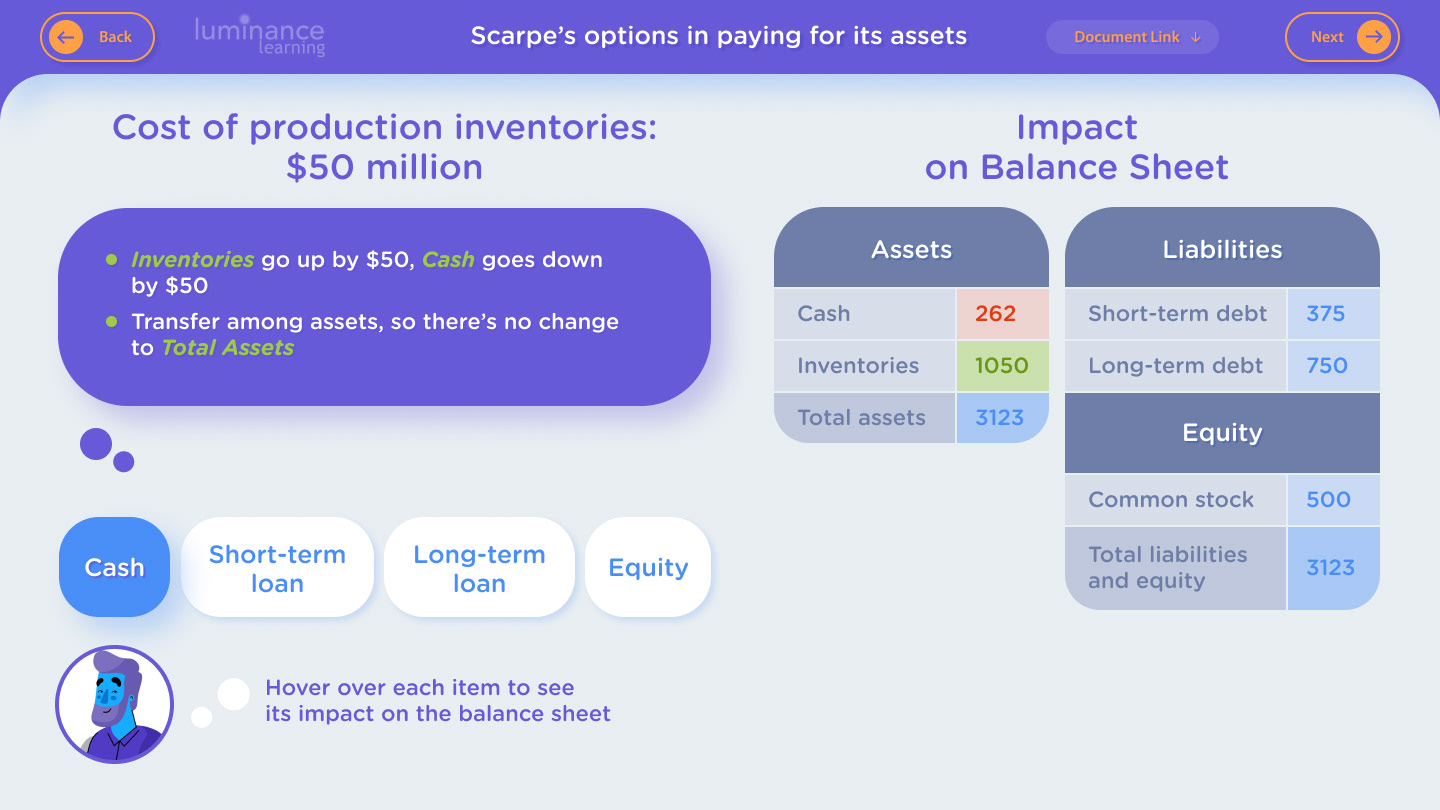Click the Assets table header
The image size is (1440, 810).
point(911,248)
